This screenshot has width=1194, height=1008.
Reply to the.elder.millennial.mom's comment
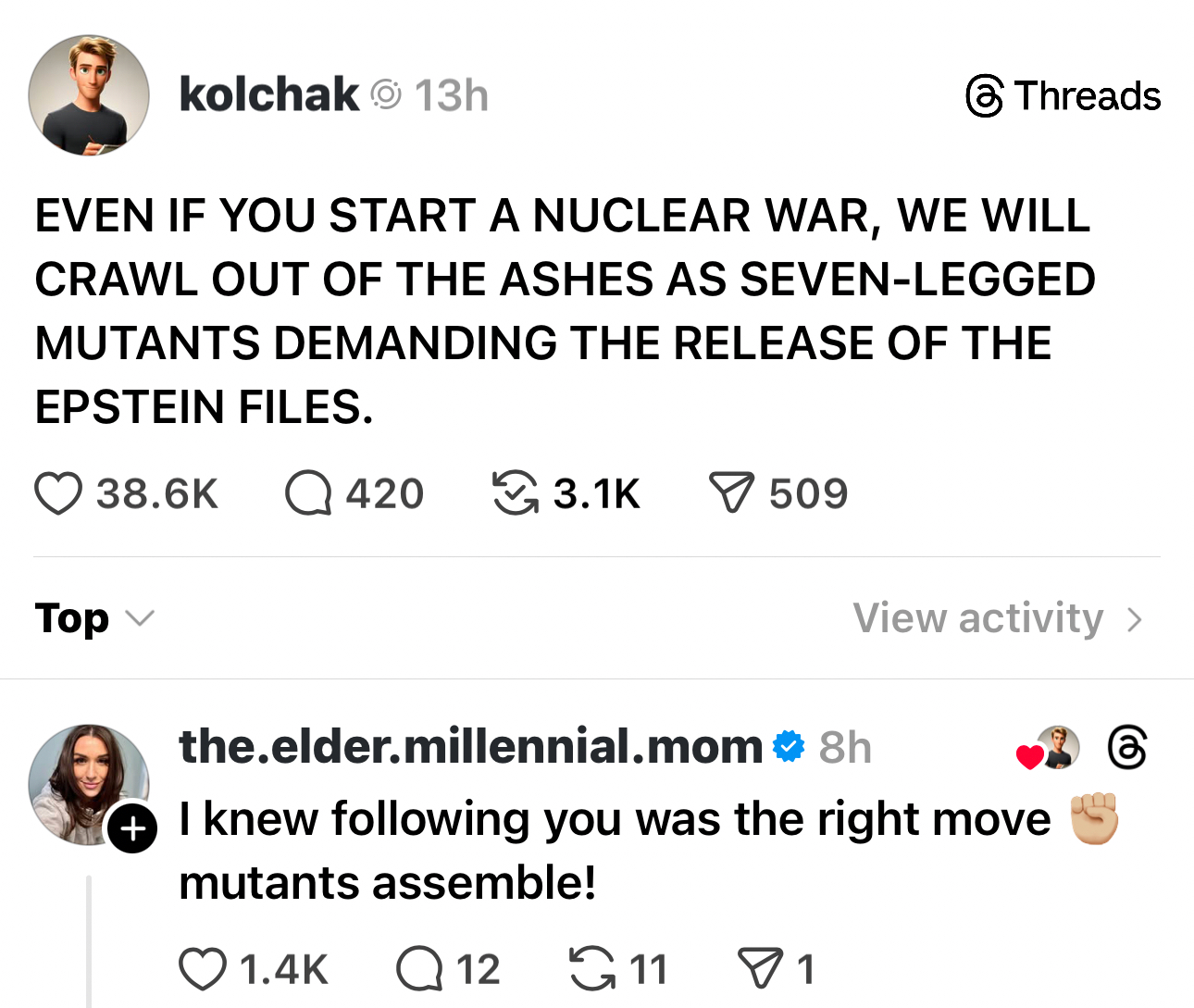click(419, 969)
